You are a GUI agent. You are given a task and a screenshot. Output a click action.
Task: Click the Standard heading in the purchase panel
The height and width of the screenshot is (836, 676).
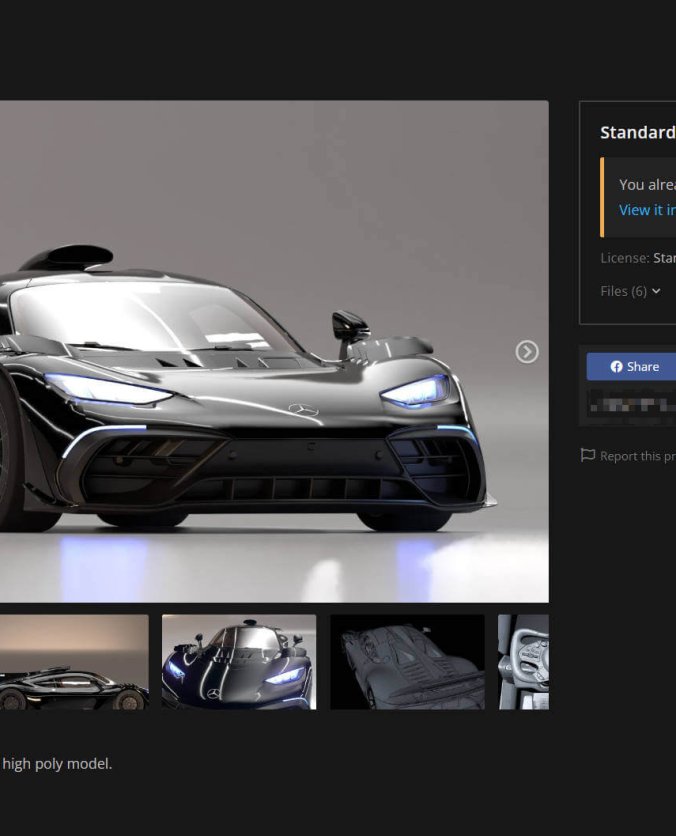click(x=637, y=132)
